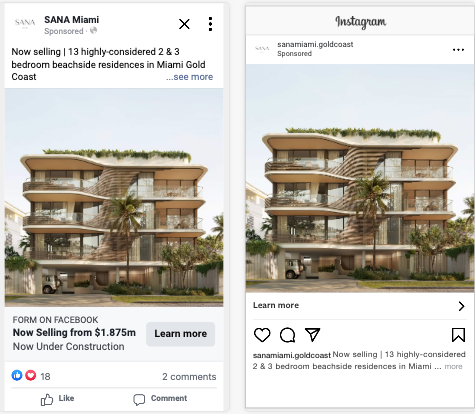Open the Instagram post three-dot options
This screenshot has width=475, height=414.
[458, 50]
